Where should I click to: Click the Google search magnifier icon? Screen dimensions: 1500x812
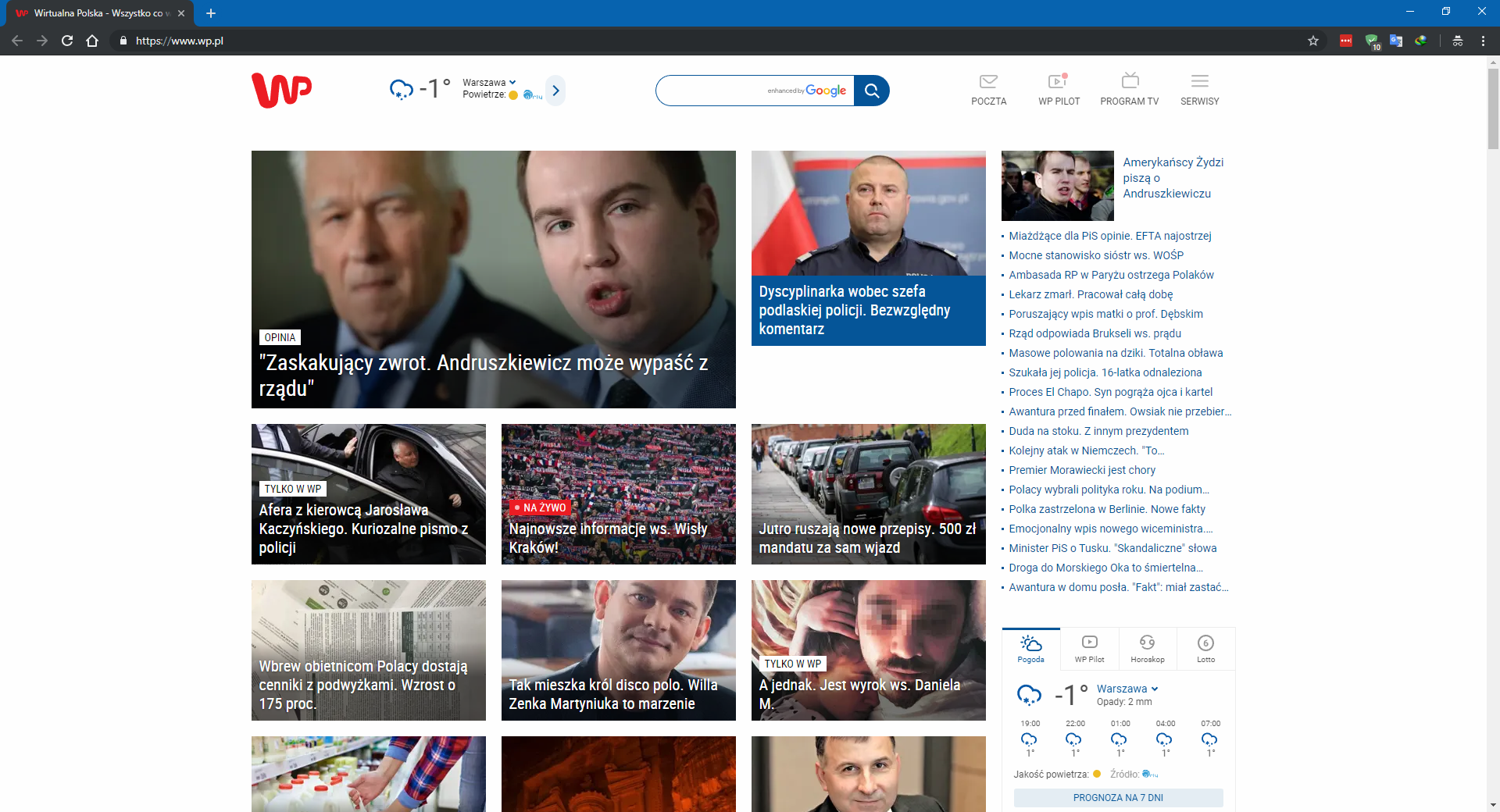873,91
